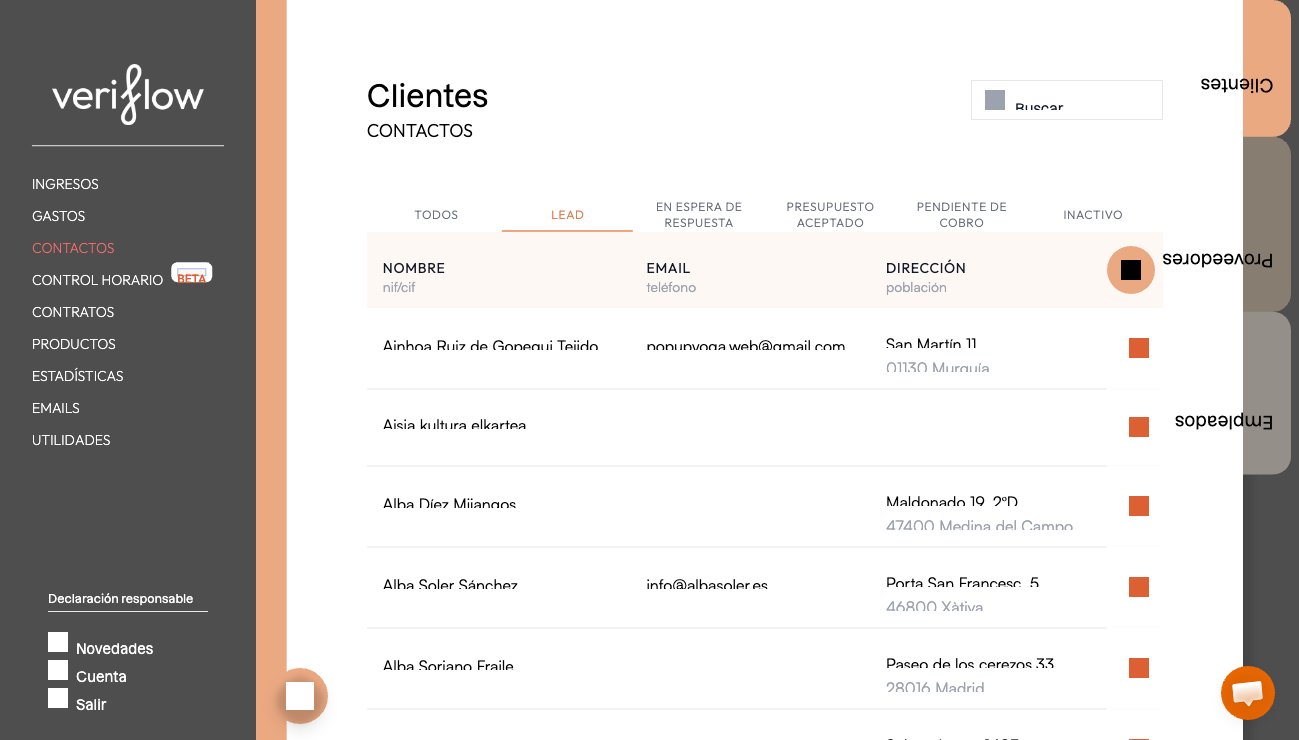This screenshot has width=1299, height=740.
Task: Toggle the Cuenta checkbox
Action: pos(58,670)
